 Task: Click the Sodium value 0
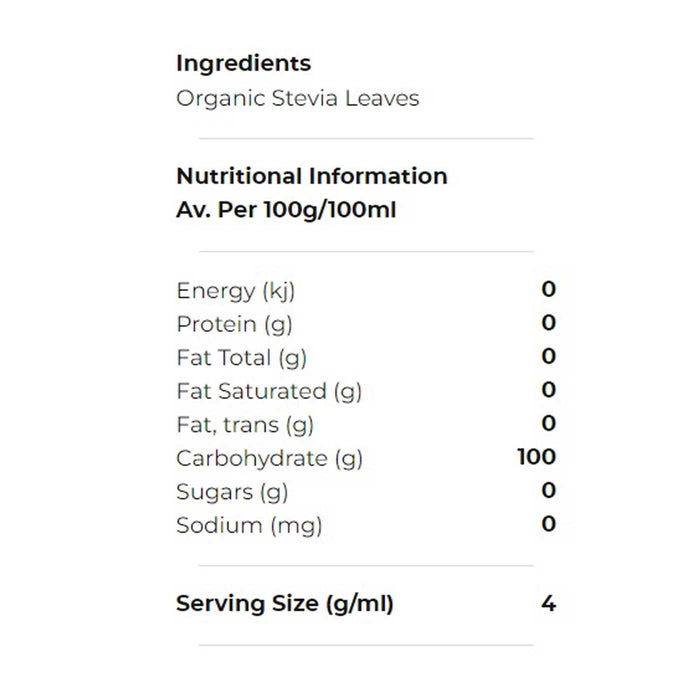coord(548,524)
